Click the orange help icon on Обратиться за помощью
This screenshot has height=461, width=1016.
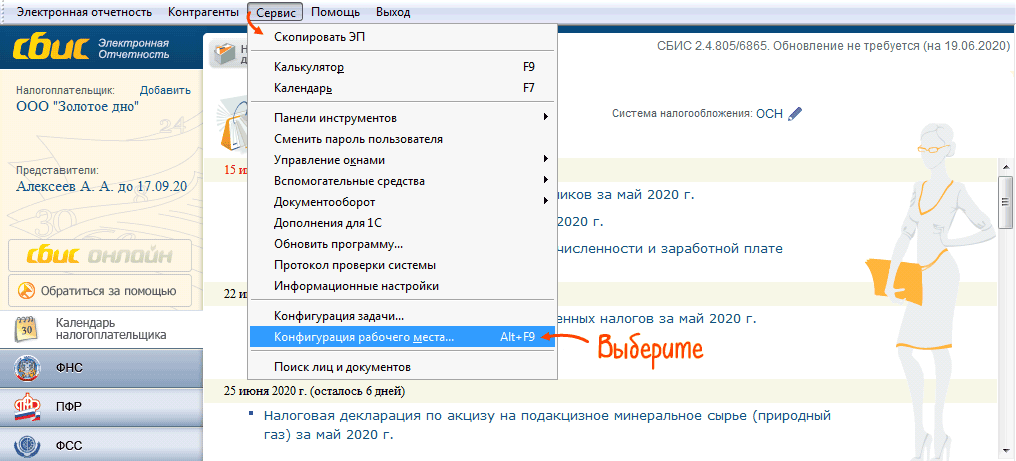click(x=26, y=291)
